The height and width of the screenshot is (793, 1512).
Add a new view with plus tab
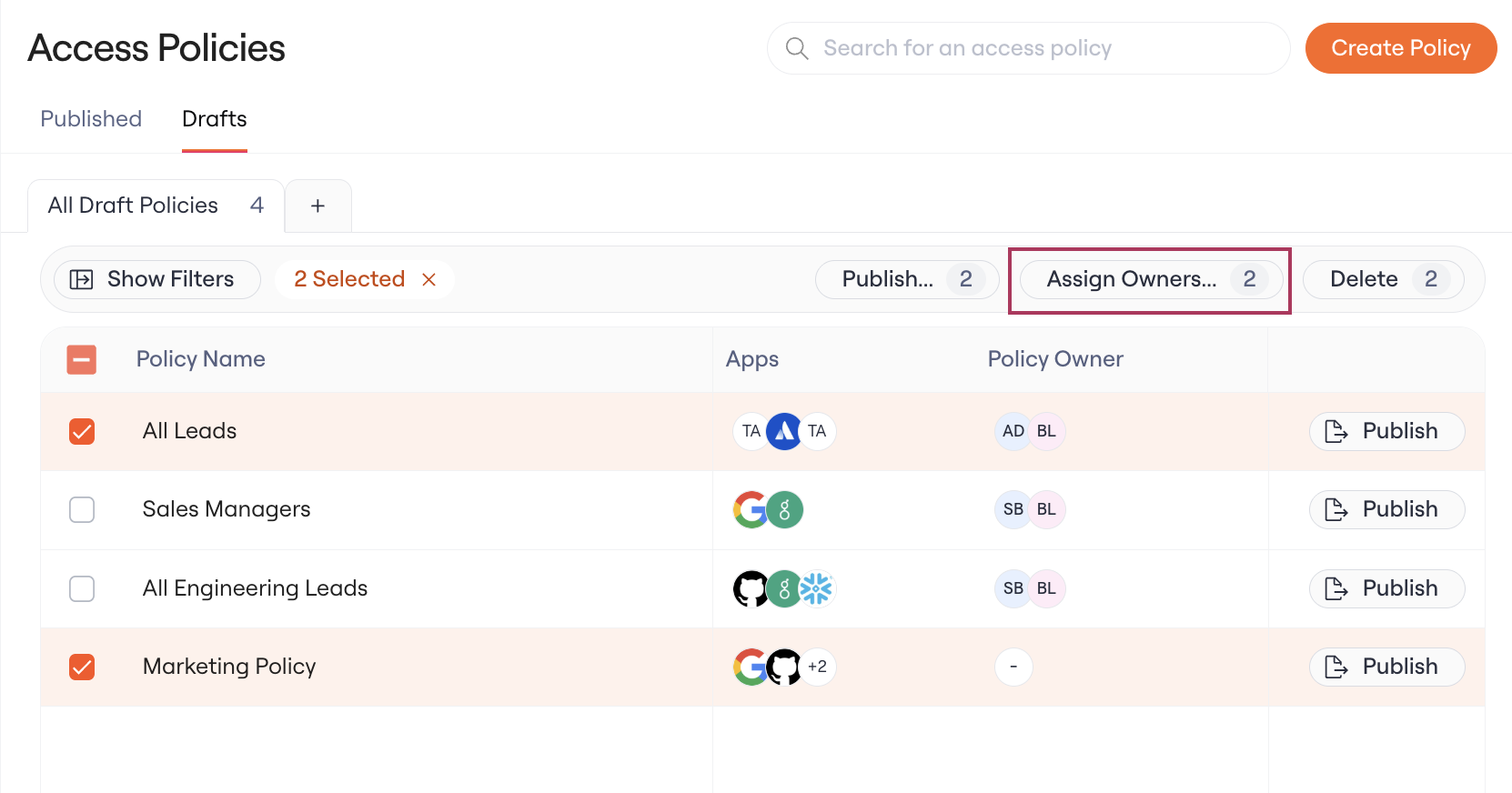(x=318, y=206)
